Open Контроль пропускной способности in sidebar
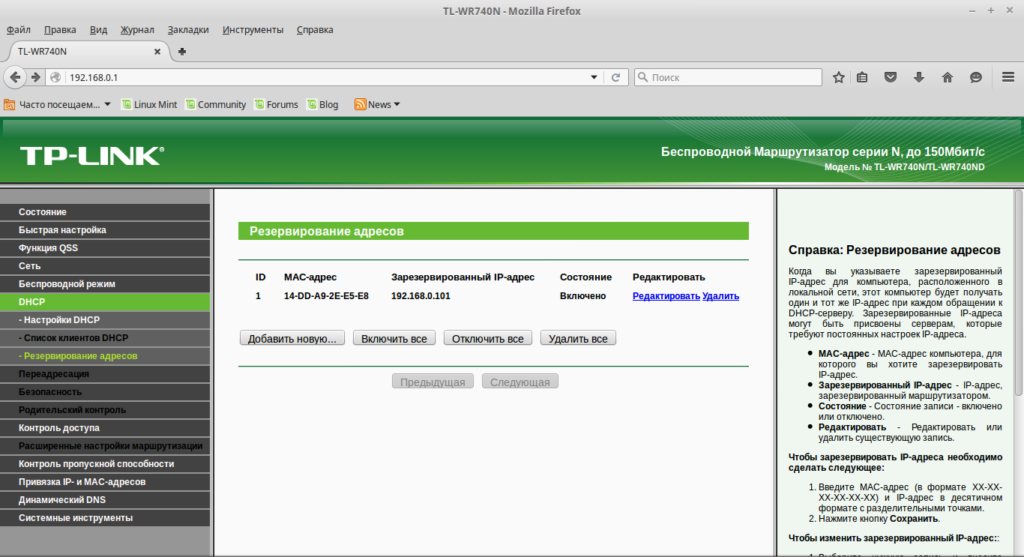Image resolution: width=1024 pixels, height=557 pixels. coord(105,464)
